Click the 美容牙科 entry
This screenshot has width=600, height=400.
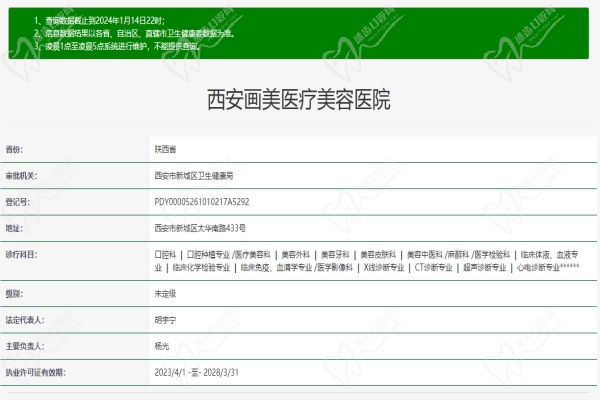[x=335, y=255]
